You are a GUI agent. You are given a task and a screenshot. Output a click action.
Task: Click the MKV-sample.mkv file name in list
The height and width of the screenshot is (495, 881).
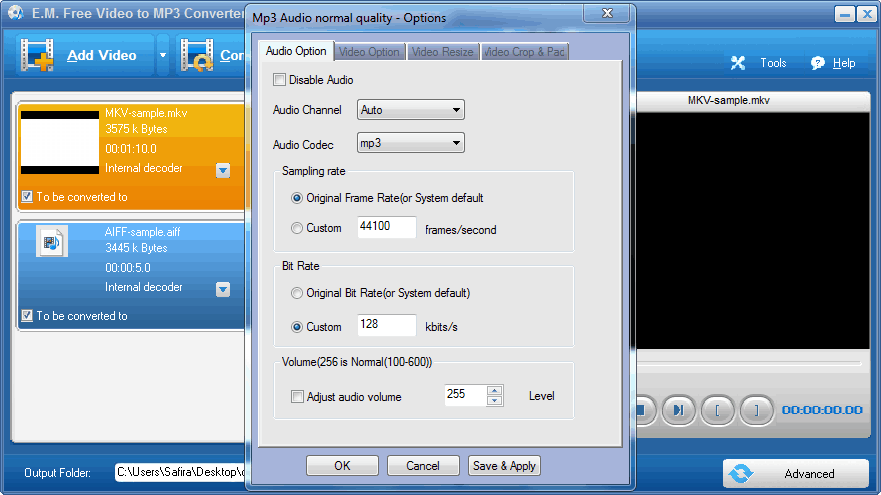[146, 113]
